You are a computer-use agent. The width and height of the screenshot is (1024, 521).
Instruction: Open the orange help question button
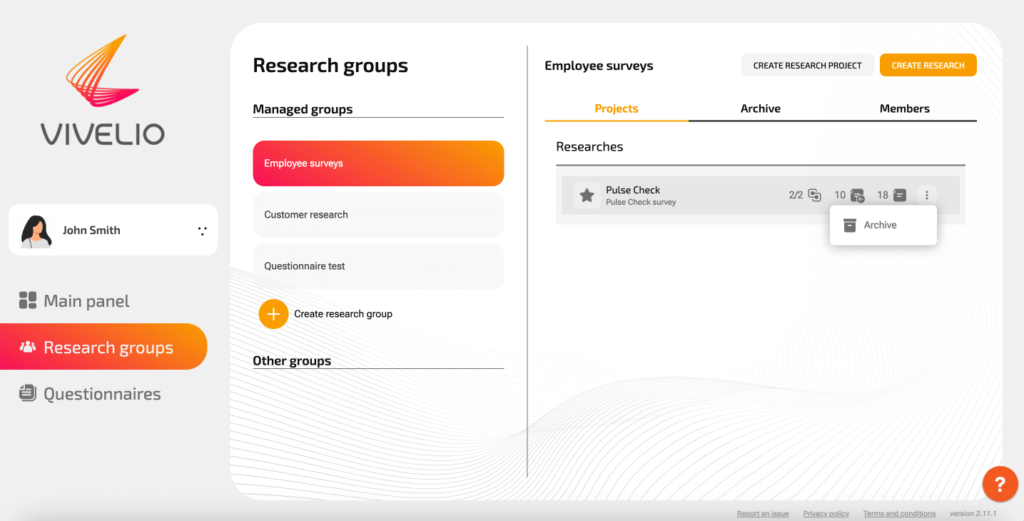(x=1000, y=484)
